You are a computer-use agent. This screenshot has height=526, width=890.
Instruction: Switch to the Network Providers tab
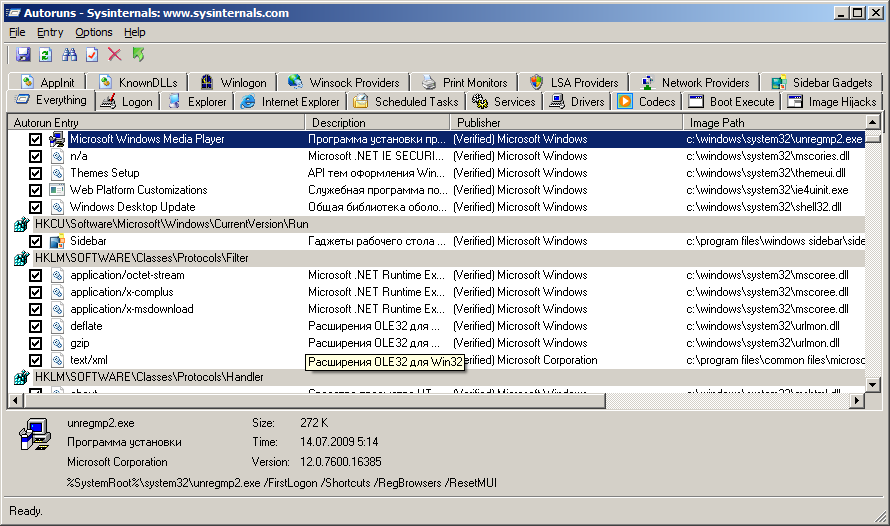point(695,83)
